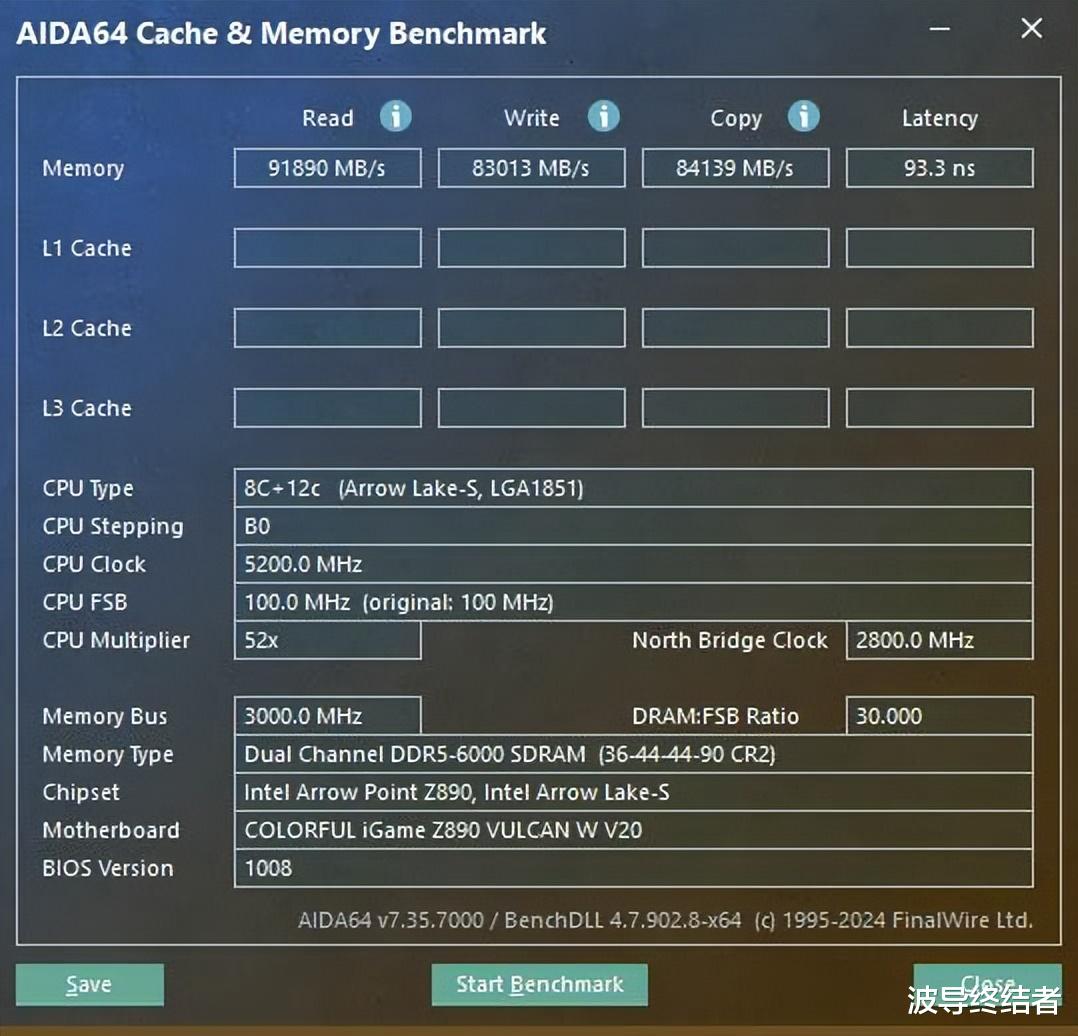1078x1036 pixels.
Task: Click the empty L1 Cache Write box
Action: point(531,247)
